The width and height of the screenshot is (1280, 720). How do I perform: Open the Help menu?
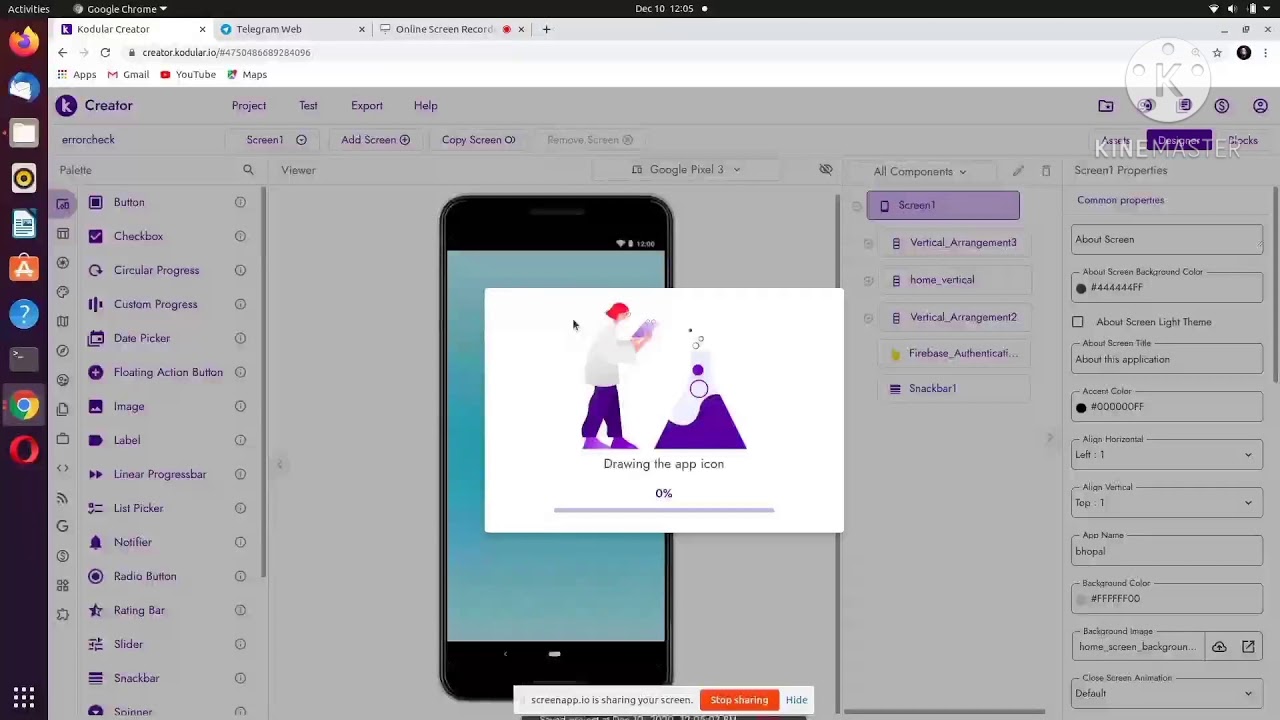click(x=426, y=106)
